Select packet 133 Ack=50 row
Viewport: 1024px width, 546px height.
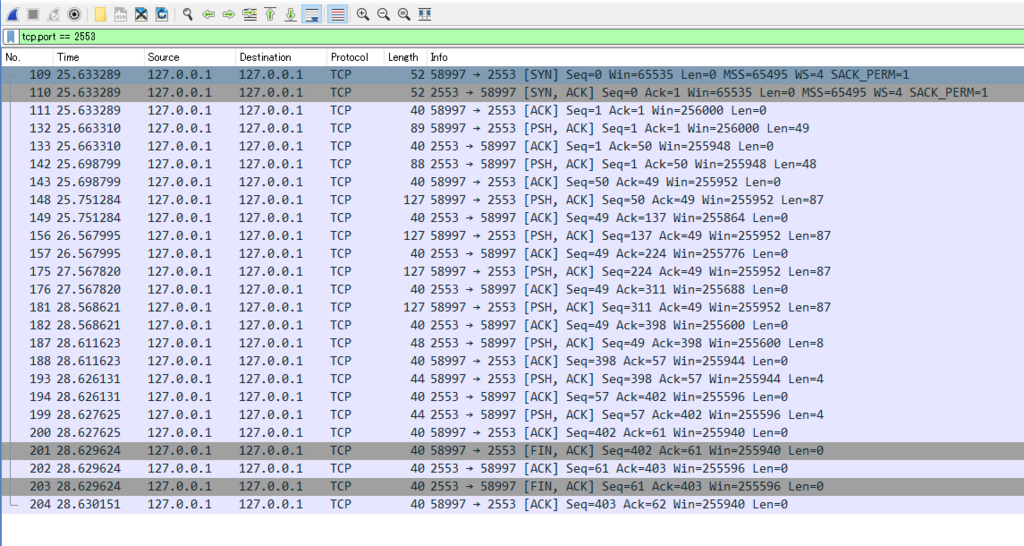pyautogui.click(x=512, y=146)
